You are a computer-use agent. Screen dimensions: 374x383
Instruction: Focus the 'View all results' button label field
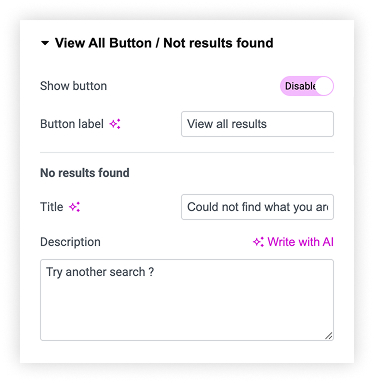(257, 124)
